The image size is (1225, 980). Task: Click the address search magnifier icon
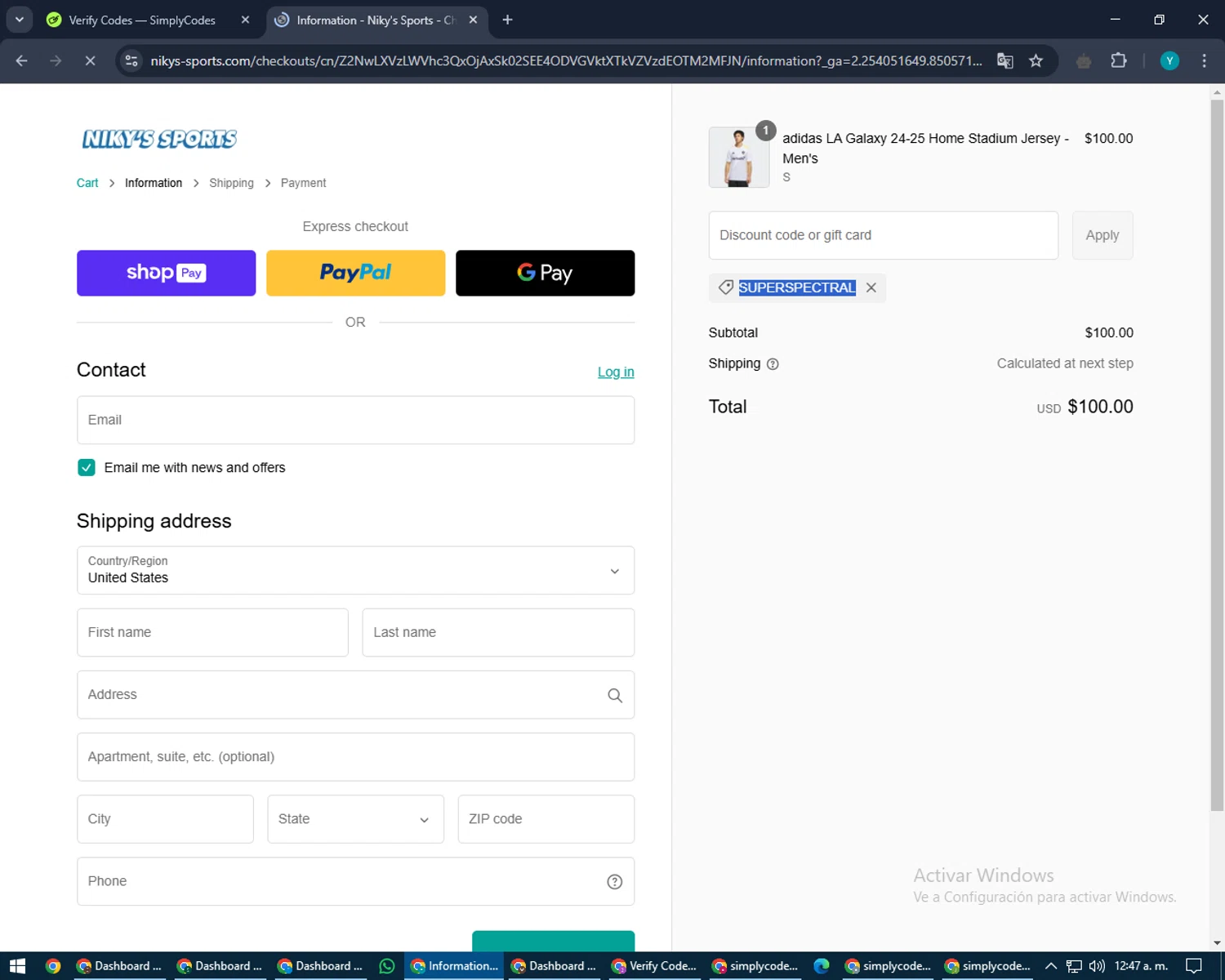[x=615, y=695]
